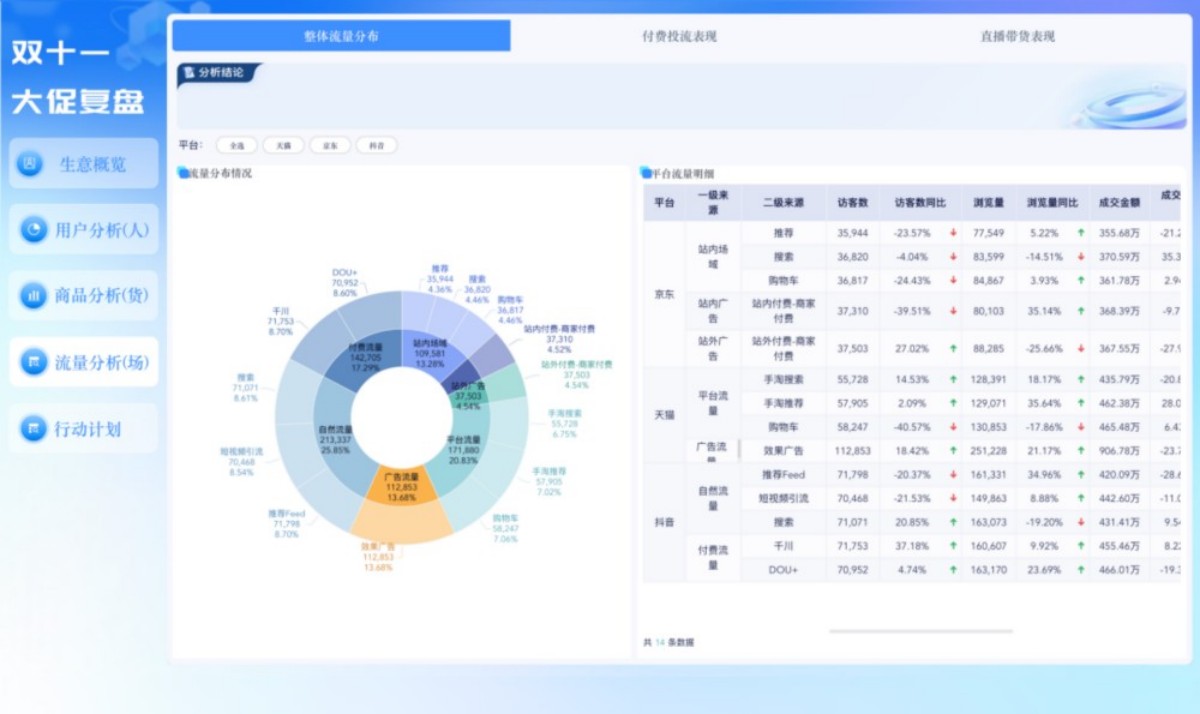The width and height of the screenshot is (1200, 714).
Task: Toggle the 抖音 platform filter
Action: pos(376,144)
